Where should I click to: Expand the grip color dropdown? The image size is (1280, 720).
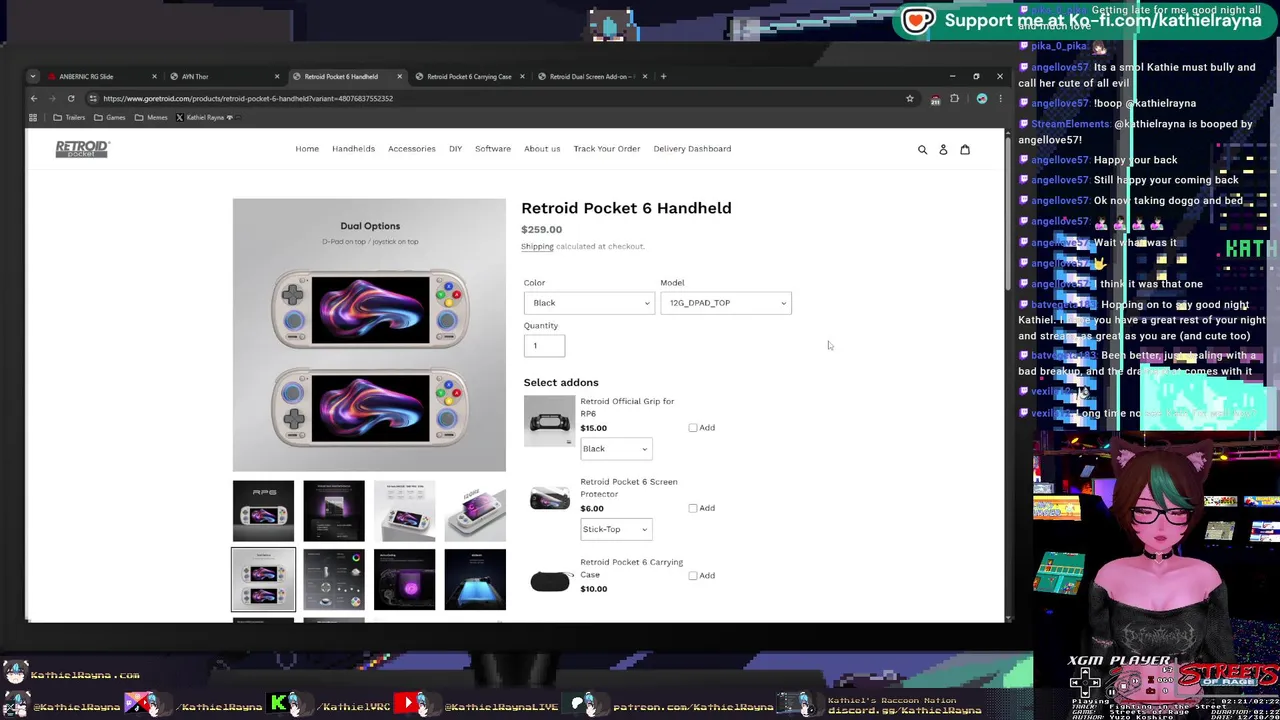[x=616, y=449]
